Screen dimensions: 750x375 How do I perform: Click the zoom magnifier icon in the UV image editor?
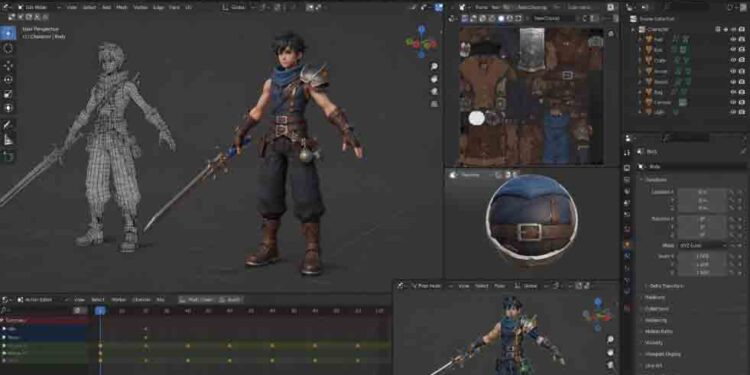point(611,34)
